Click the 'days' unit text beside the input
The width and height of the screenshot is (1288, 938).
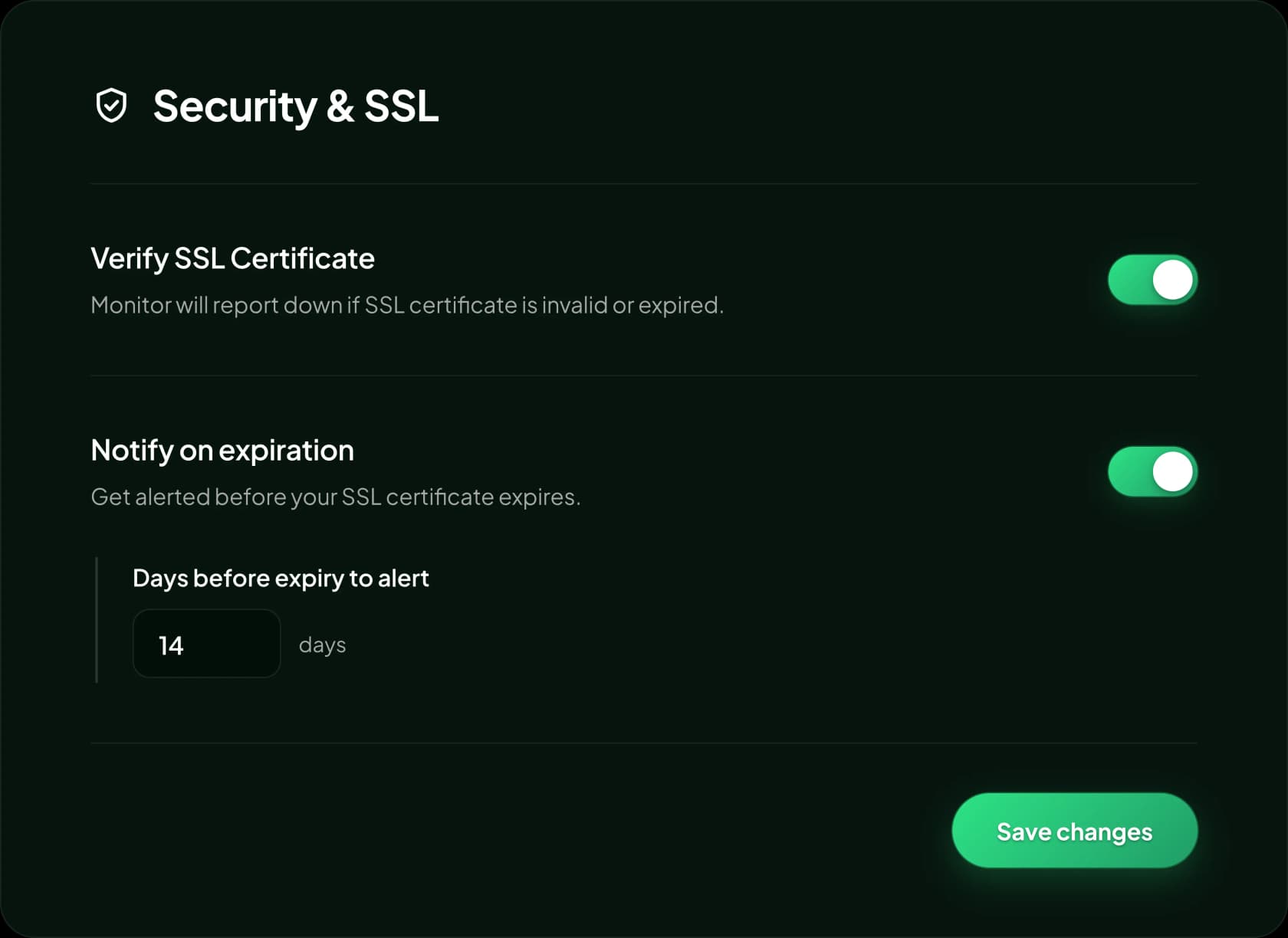coord(322,645)
